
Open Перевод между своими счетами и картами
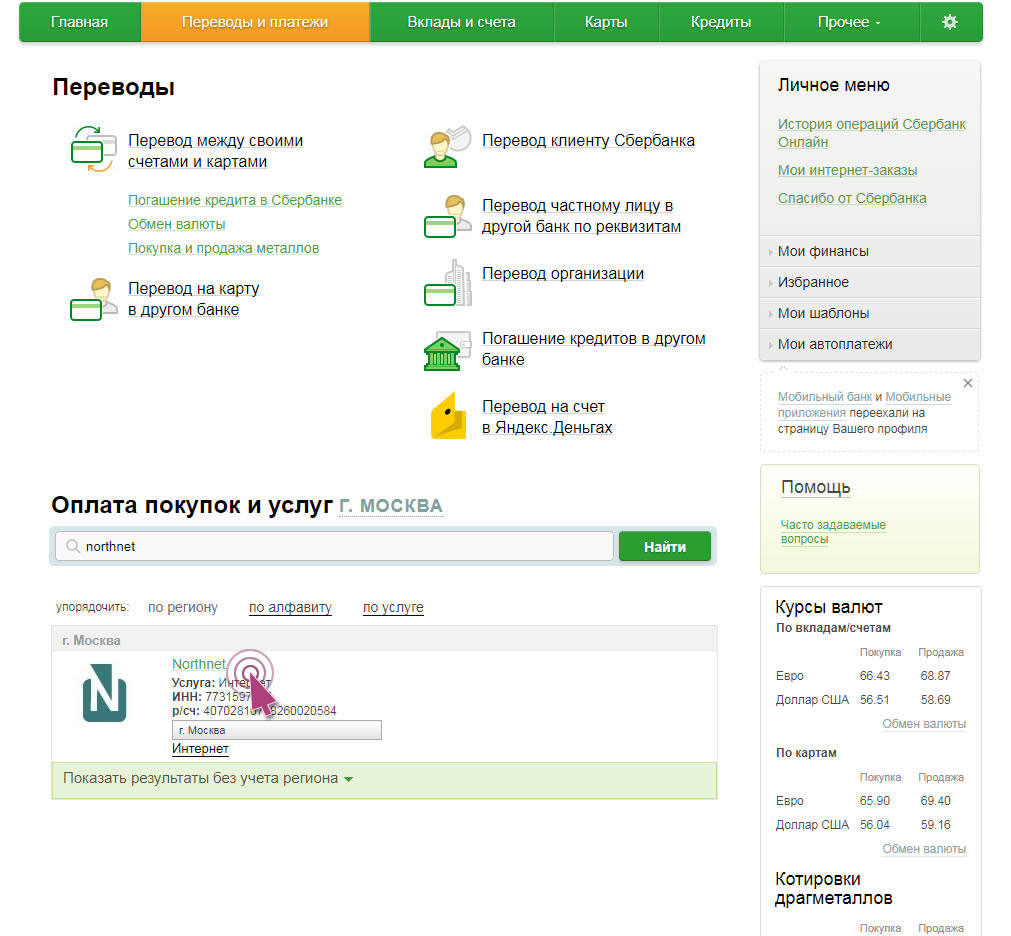tap(215, 151)
